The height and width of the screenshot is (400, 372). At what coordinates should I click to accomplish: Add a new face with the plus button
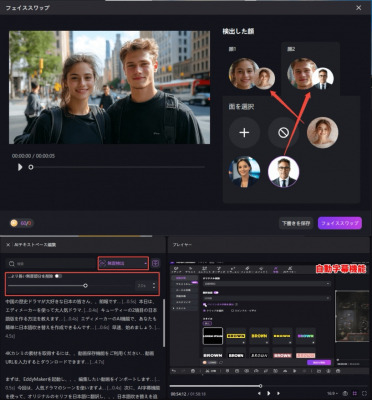(x=244, y=133)
